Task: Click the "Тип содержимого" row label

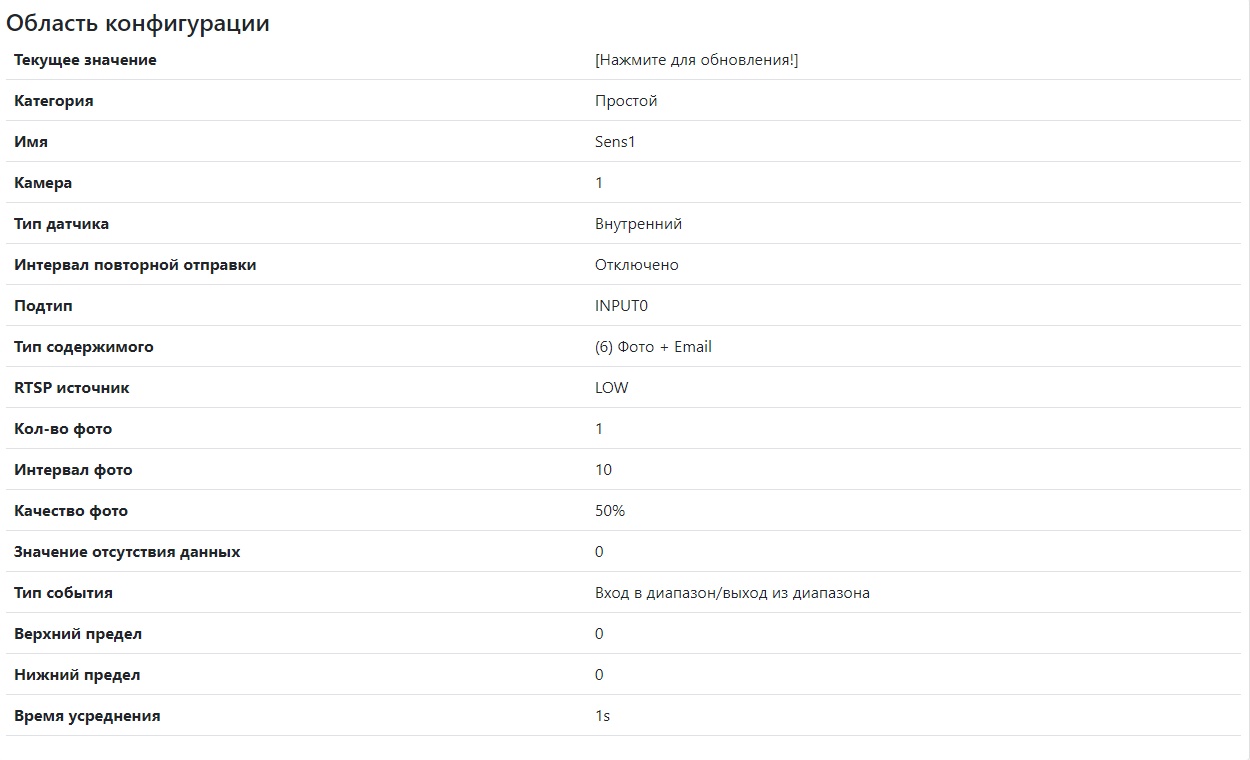Action: (x=84, y=347)
